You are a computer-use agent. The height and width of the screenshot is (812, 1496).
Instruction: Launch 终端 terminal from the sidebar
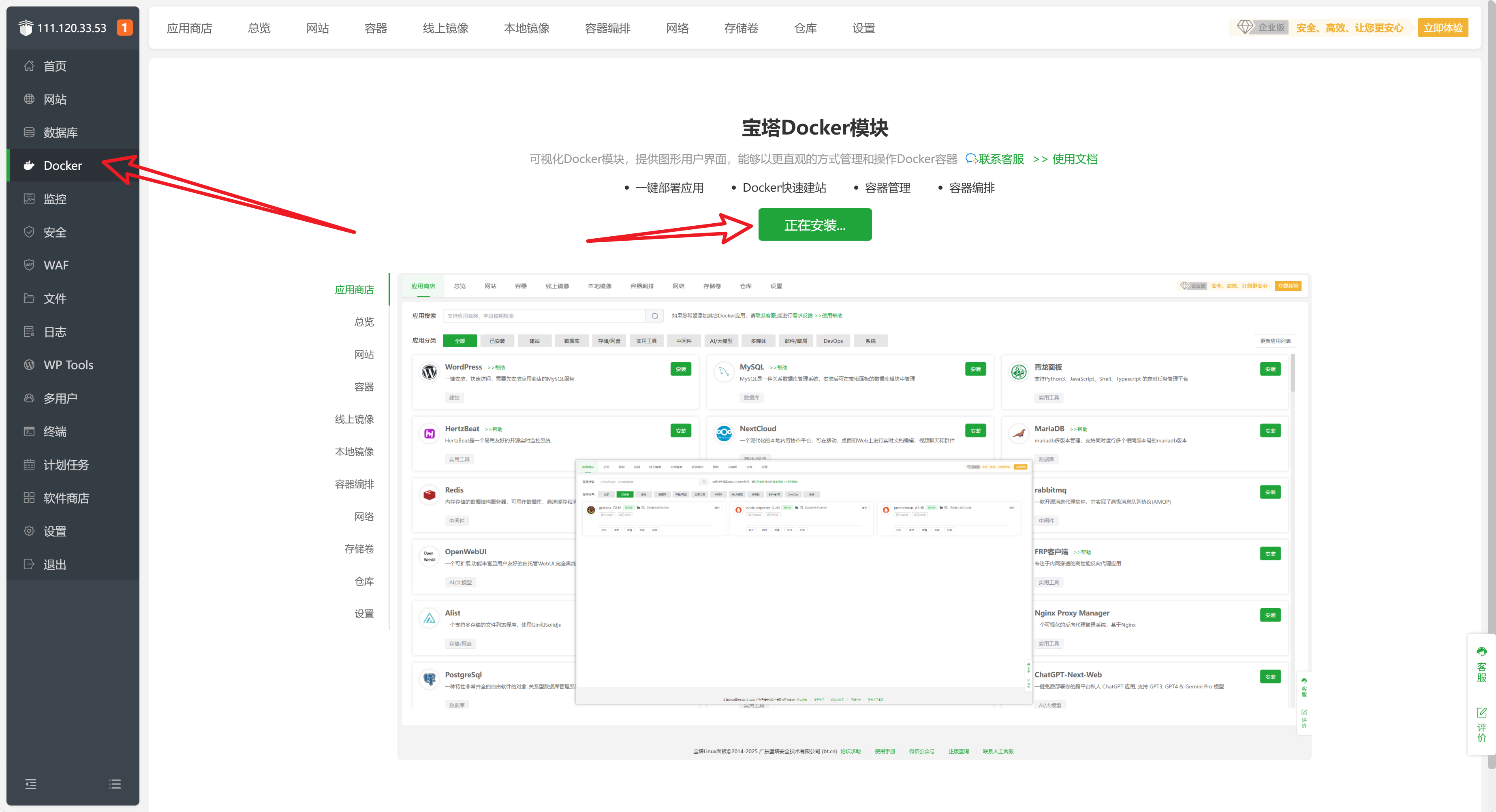tap(73, 432)
